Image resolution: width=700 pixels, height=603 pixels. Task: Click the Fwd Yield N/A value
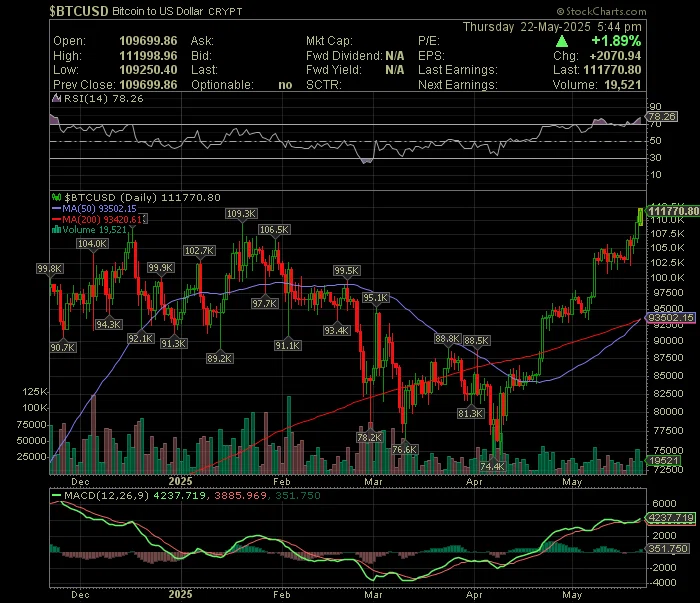395,70
